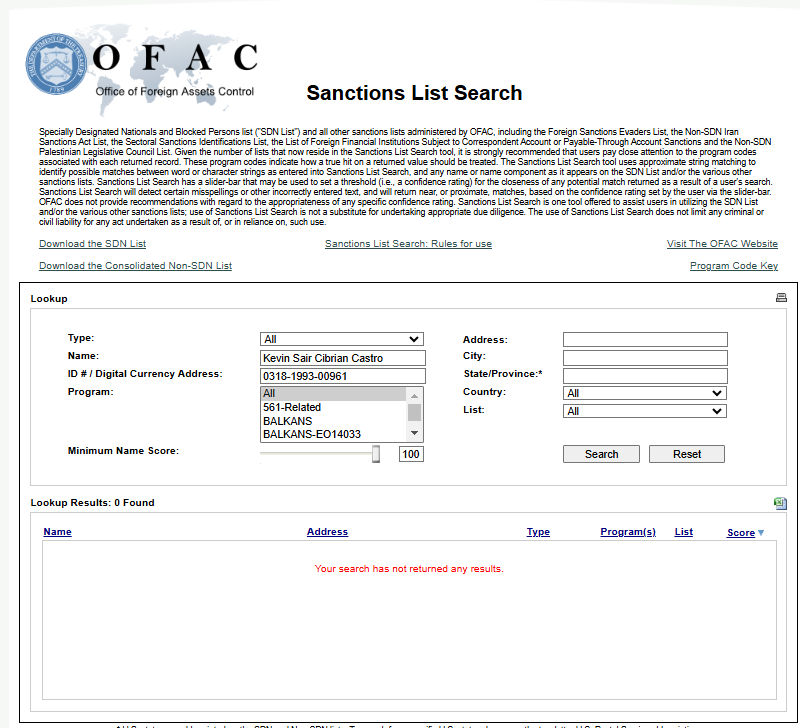The width and height of the screenshot is (800, 728).
Task: Open the Type dropdown
Action: (342, 339)
